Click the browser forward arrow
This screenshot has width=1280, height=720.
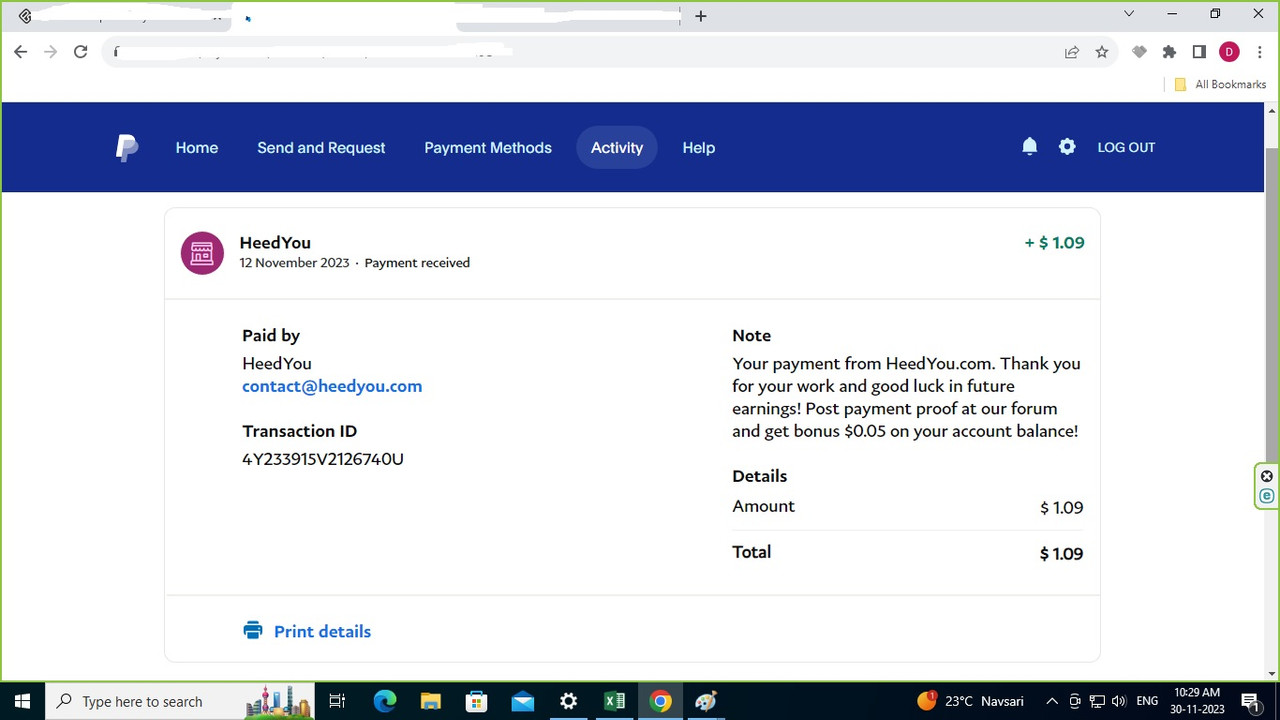tap(51, 52)
